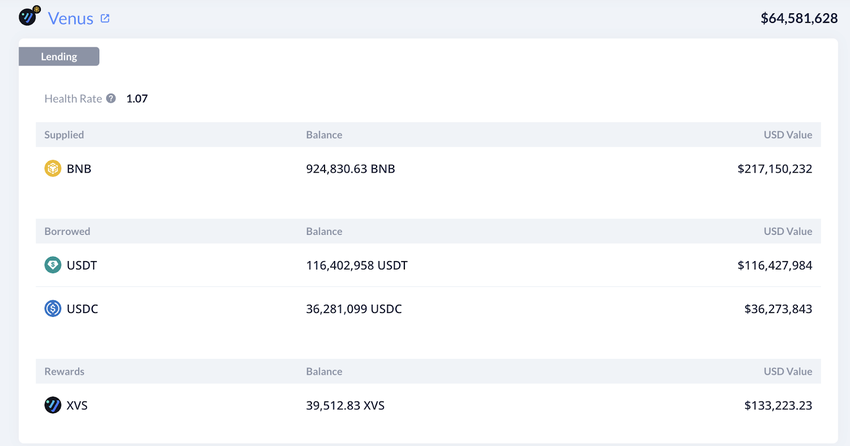
Task: Select the 924,830.63 BNB balance
Action: (350, 169)
